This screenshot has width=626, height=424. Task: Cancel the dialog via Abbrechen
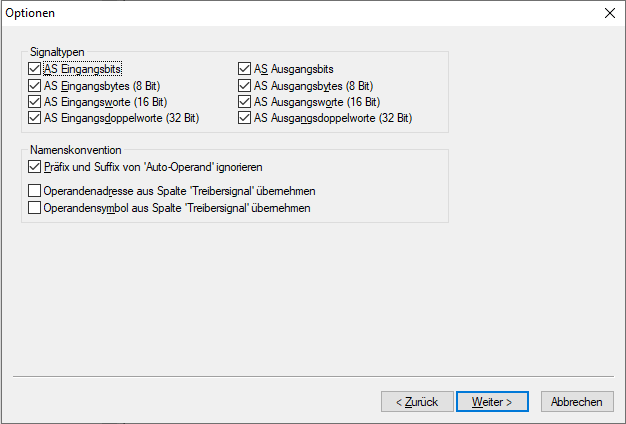[x=577, y=401]
